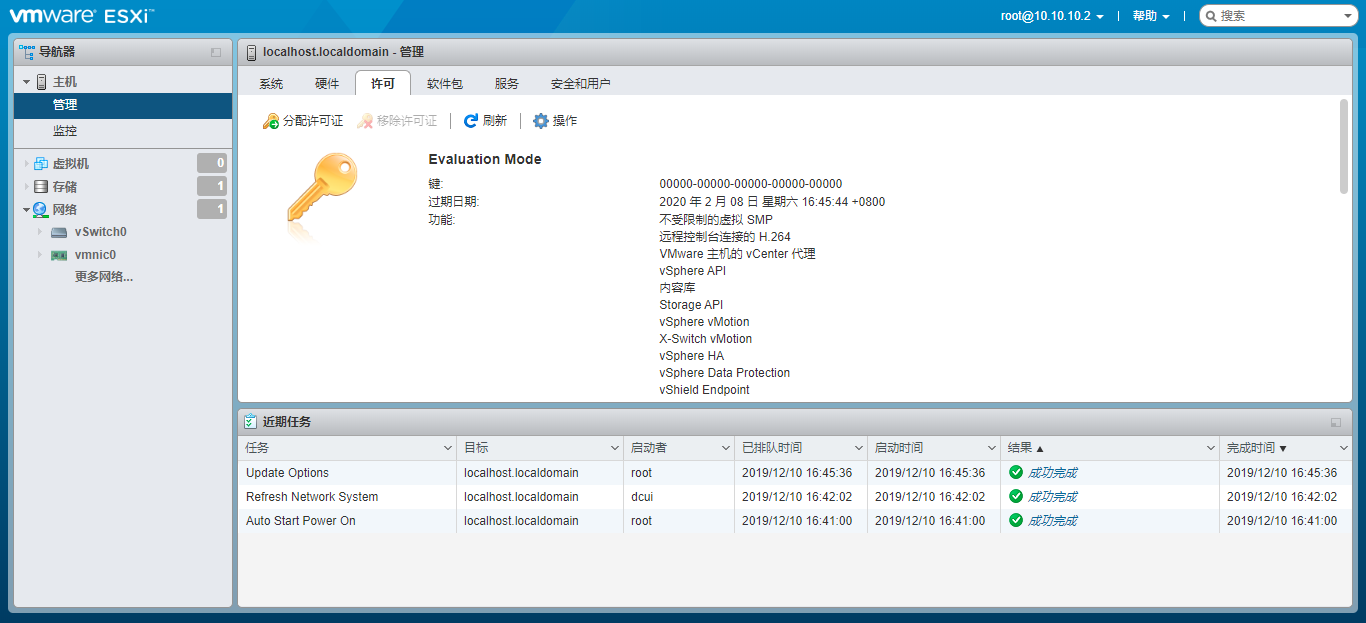Switch to the 软件包 tab
The width and height of the screenshot is (1366, 623).
445,84
